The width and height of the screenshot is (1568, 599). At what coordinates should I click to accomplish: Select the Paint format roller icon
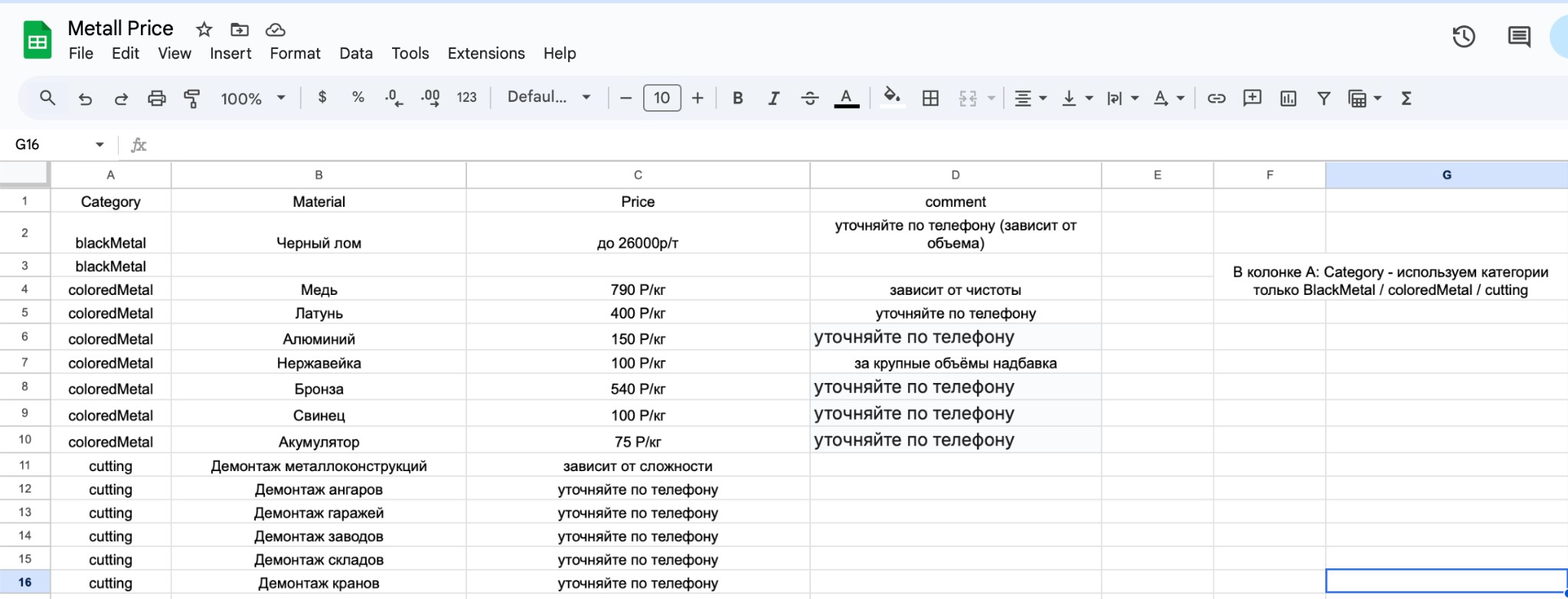coord(191,98)
